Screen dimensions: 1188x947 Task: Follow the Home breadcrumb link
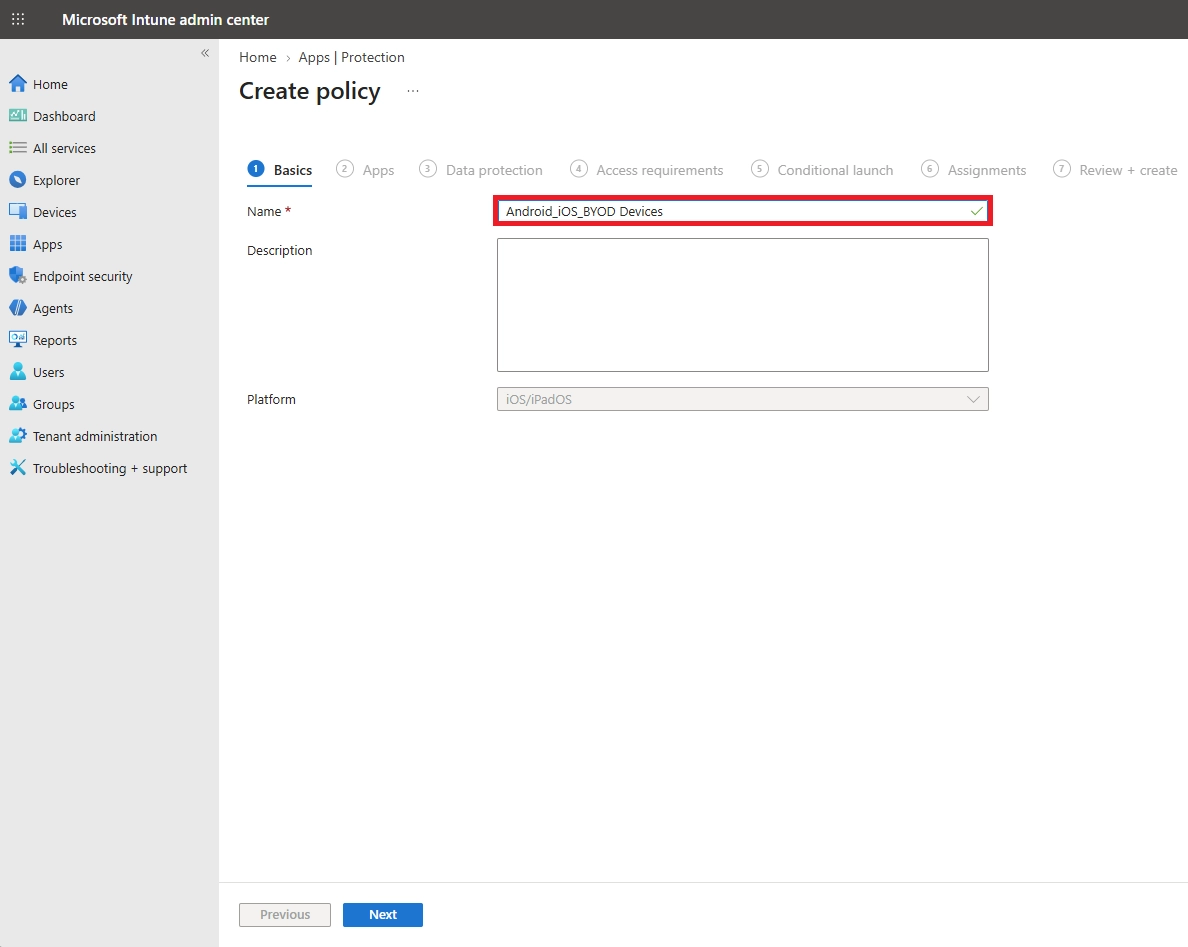(x=258, y=58)
